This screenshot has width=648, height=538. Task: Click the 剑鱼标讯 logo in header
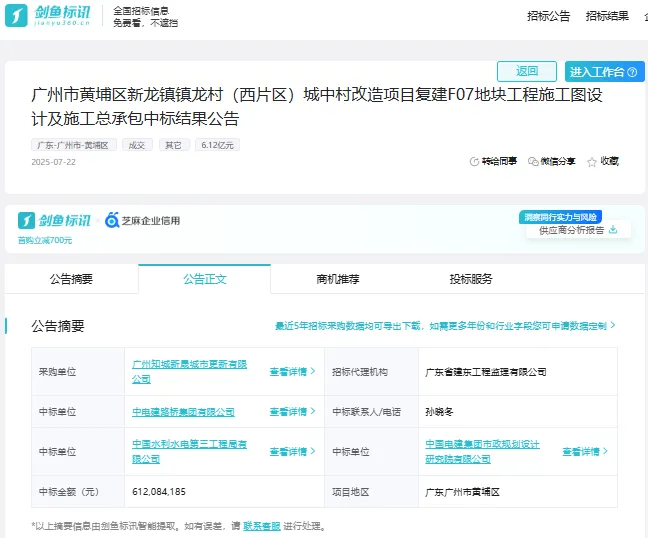(46, 17)
